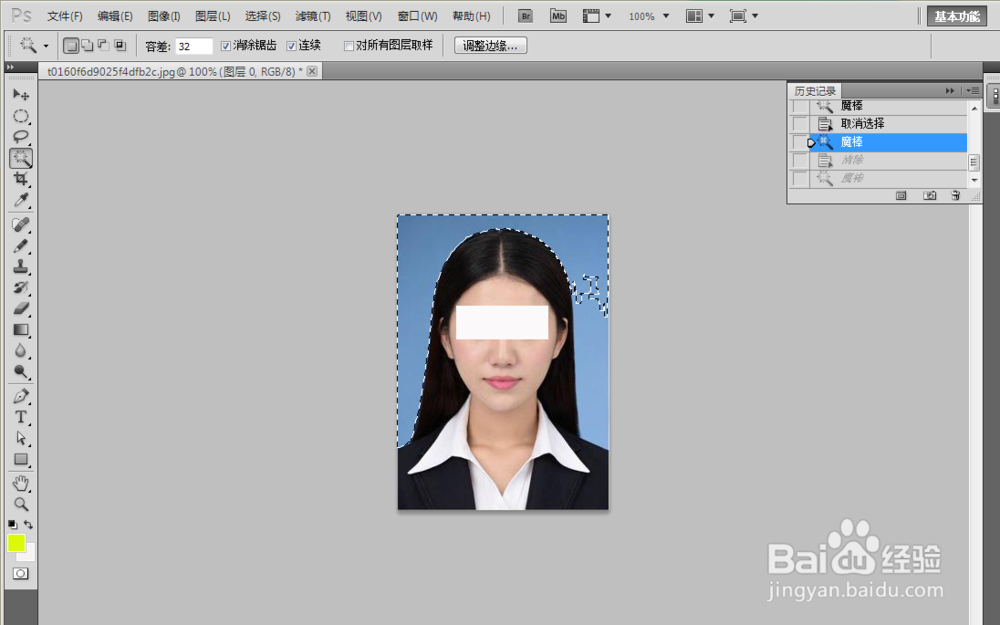1000x625 pixels.
Task: Click the yellow foreground color swatch
Action: (x=15, y=542)
